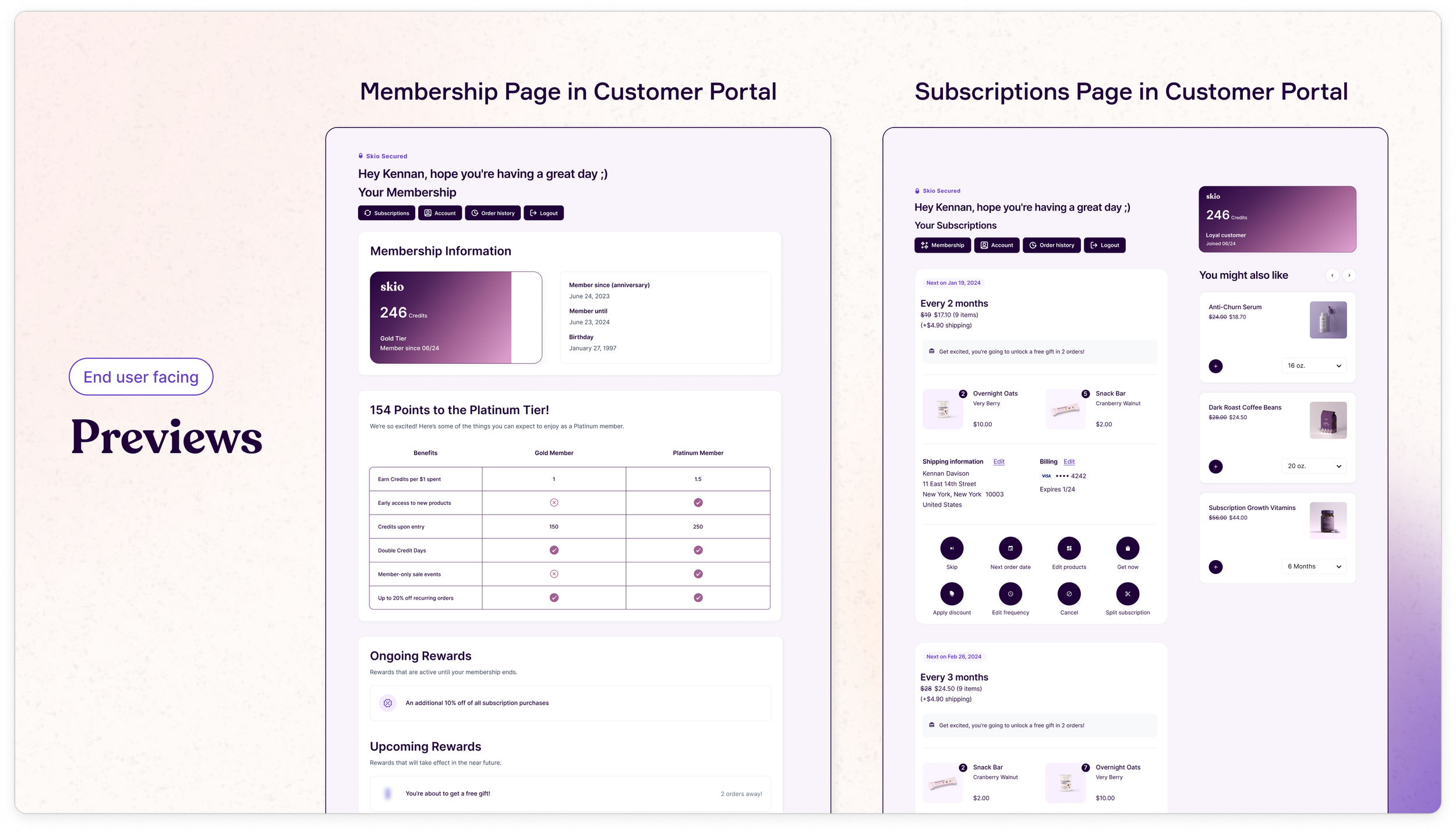Click the Subscription Growth Vitamins thumbnail
The width and height of the screenshot is (1456, 832).
coord(1328,520)
